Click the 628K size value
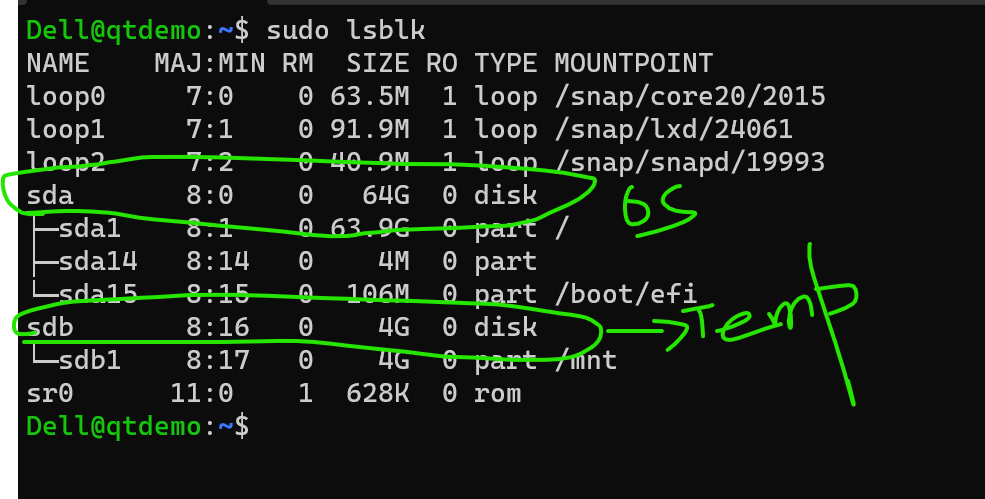This screenshot has width=985, height=499. (x=378, y=393)
